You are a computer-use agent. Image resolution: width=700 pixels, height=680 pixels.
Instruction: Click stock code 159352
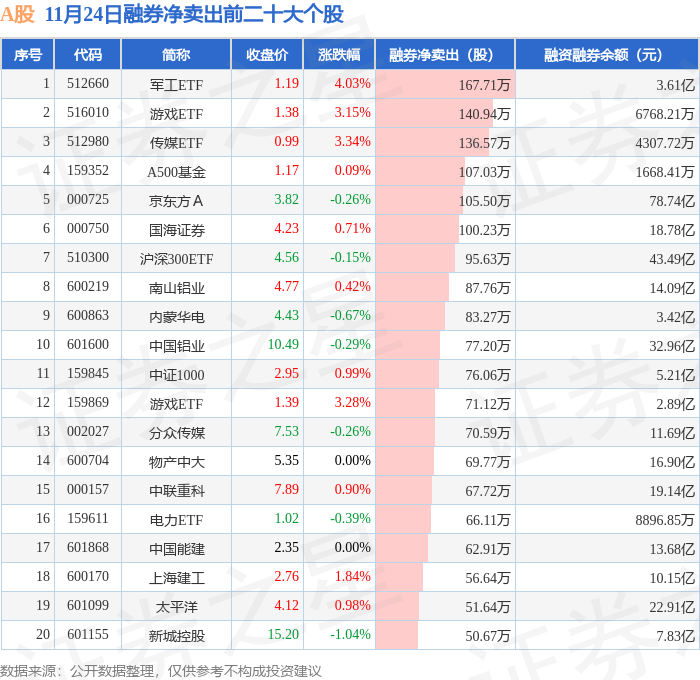click(x=88, y=171)
